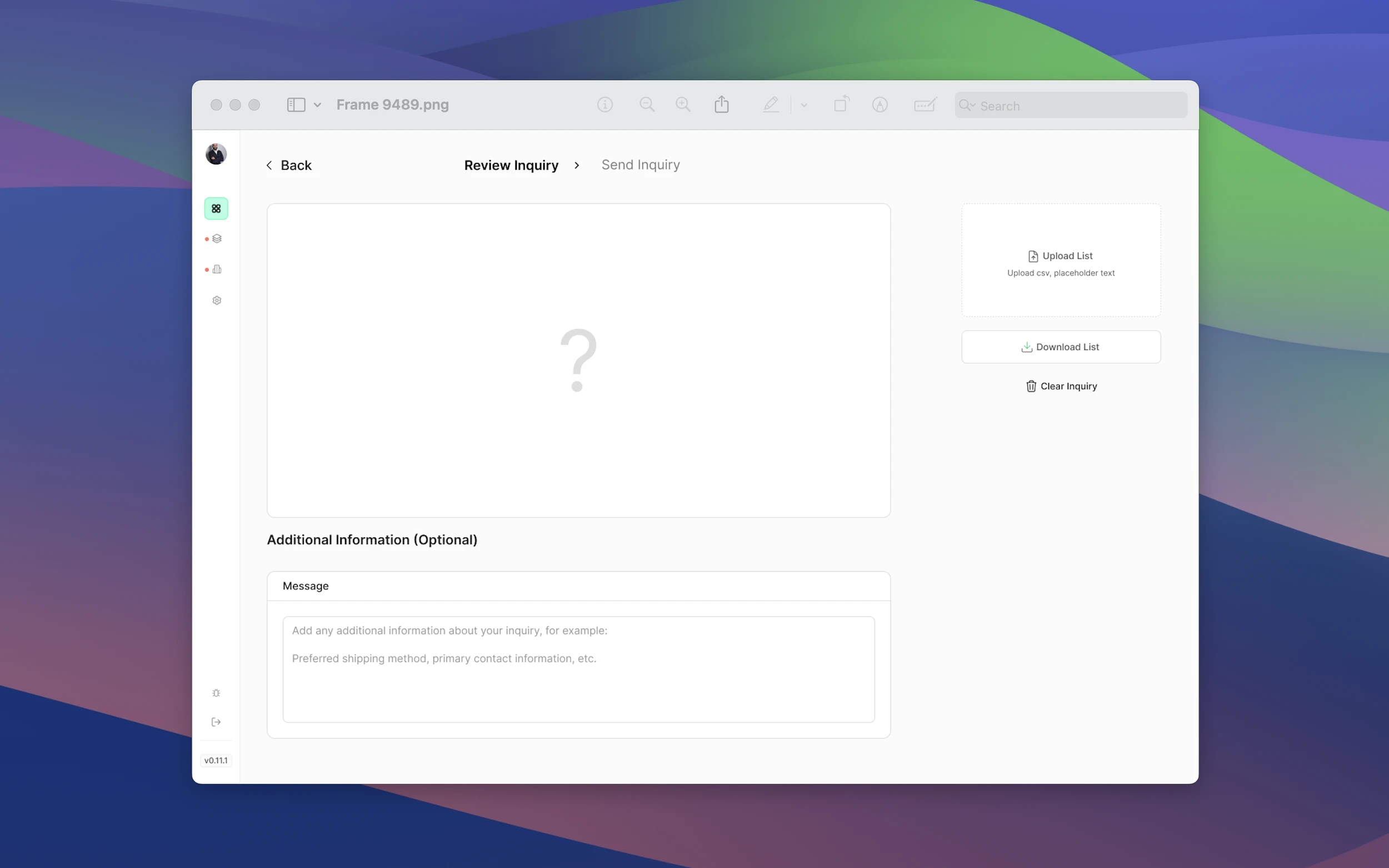Click the Rotate image icon

click(x=841, y=104)
